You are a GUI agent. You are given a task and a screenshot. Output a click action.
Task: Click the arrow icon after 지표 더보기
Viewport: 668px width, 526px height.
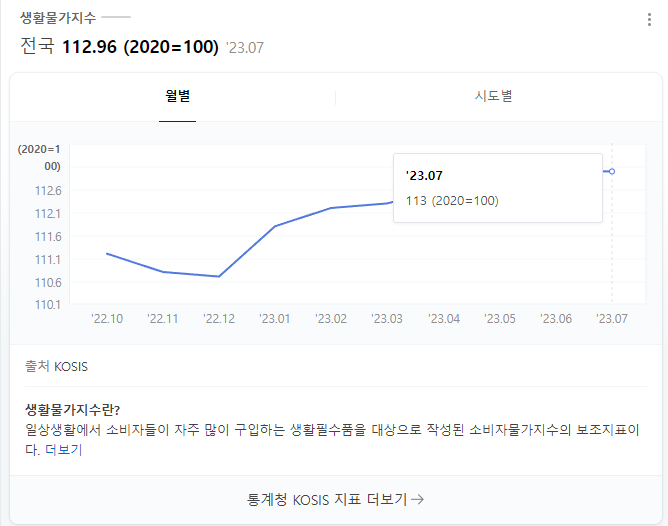[418, 499]
